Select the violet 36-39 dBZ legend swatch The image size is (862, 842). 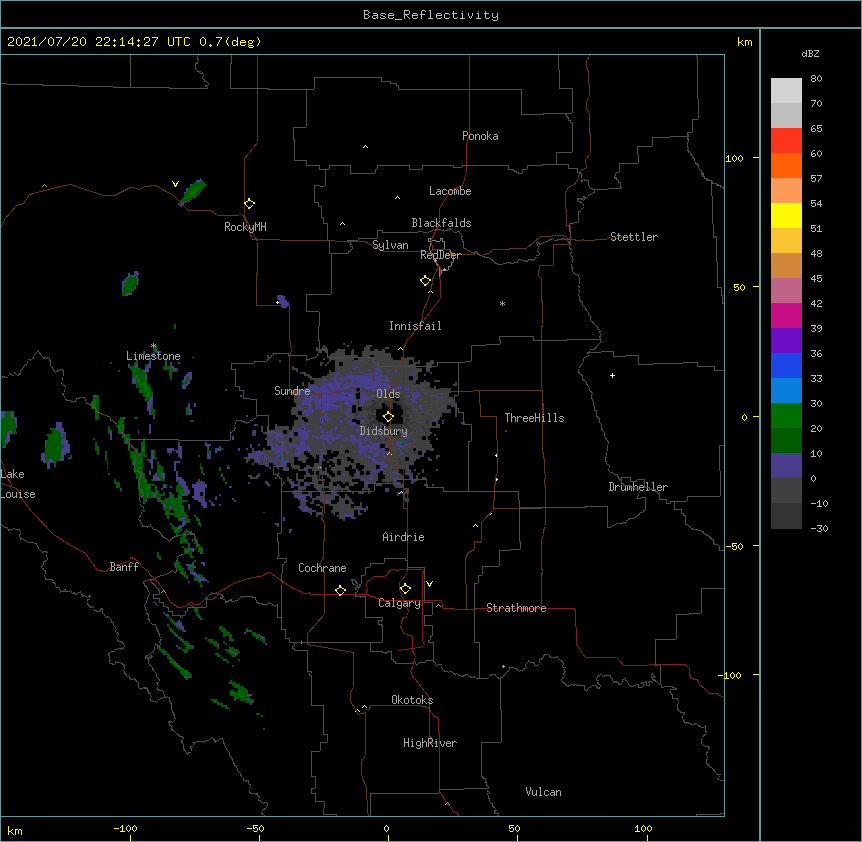pyautogui.click(x=786, y=341)
